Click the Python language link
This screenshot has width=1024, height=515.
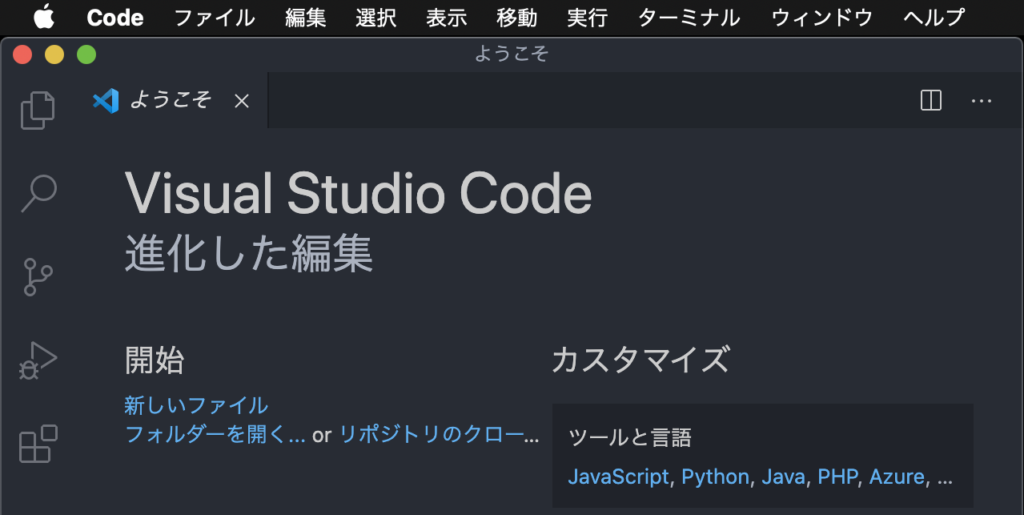(x=715, y=476)
